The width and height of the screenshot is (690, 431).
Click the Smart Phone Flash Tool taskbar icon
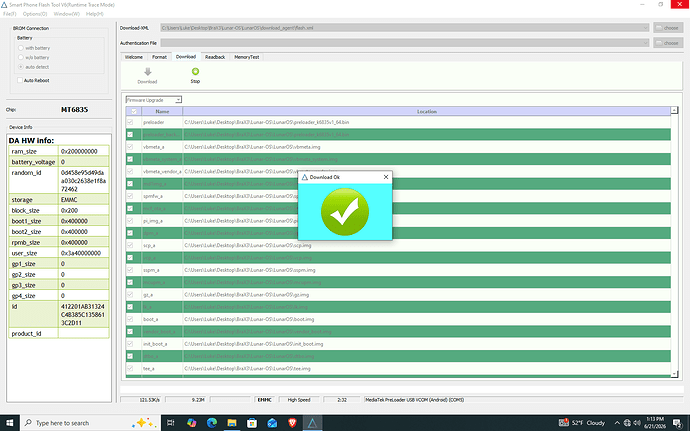[312, 423]
